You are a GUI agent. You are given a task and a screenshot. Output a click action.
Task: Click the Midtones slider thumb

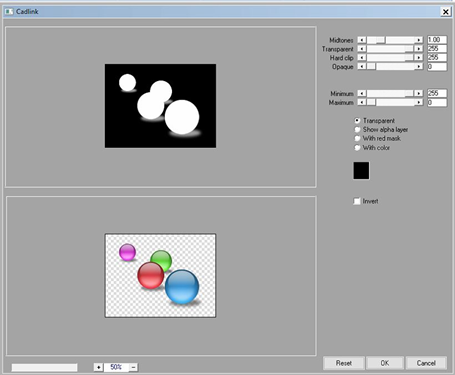(381, 40)
